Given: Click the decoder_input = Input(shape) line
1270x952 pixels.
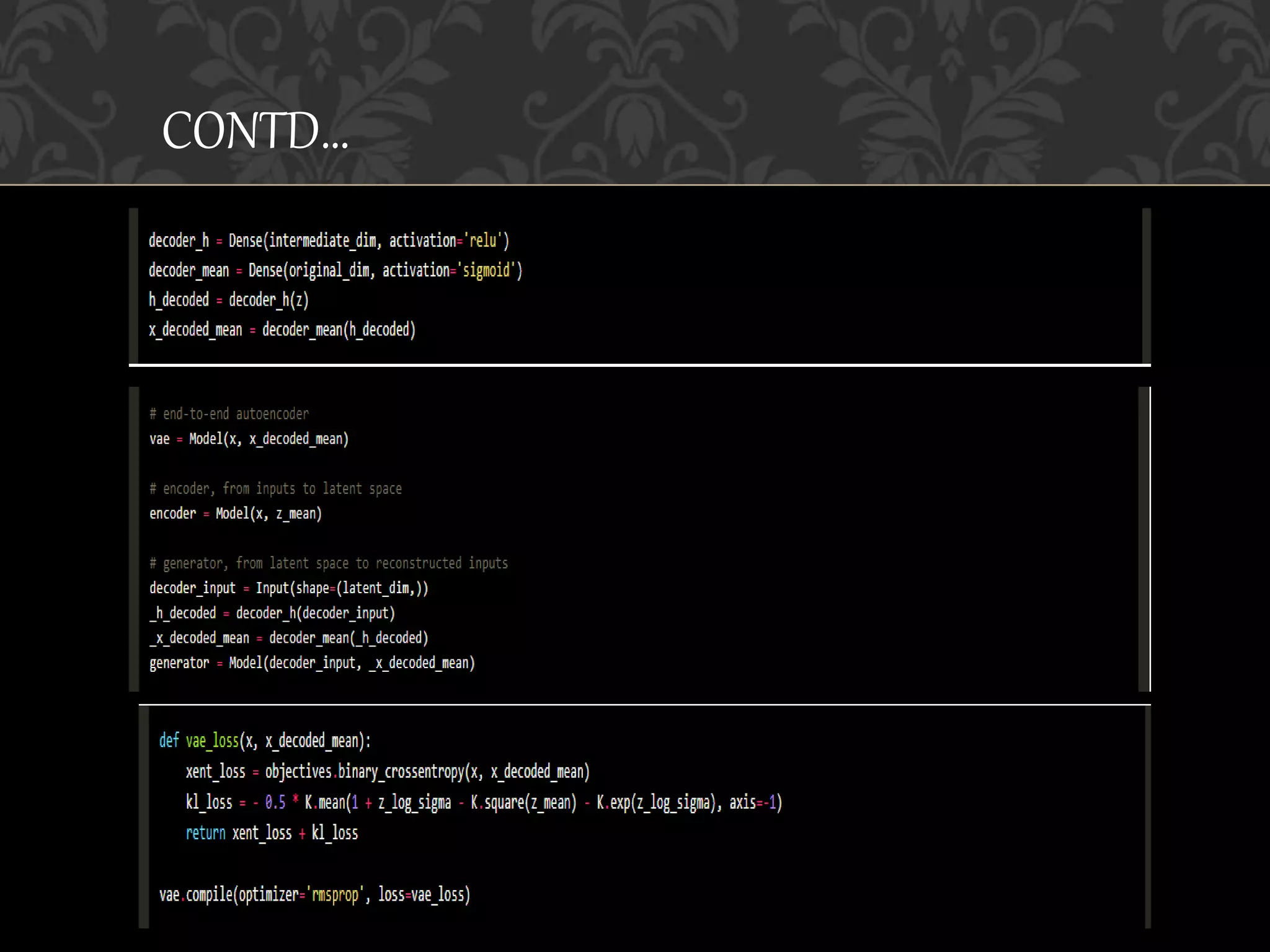Looking at the screenshot, I should (288, 588).
